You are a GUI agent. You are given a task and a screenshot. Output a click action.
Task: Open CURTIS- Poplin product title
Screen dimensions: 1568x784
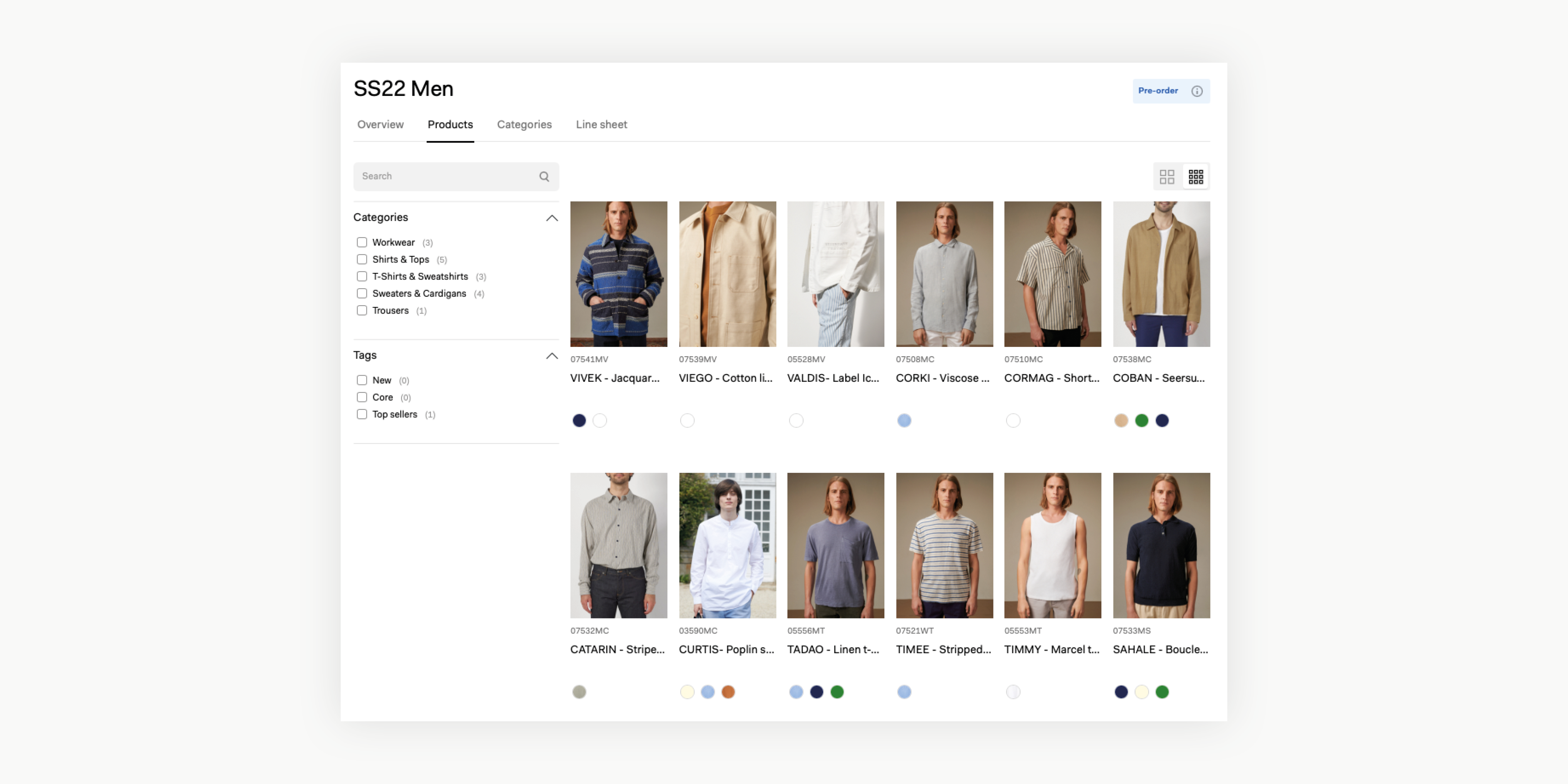tap(727, 649)
